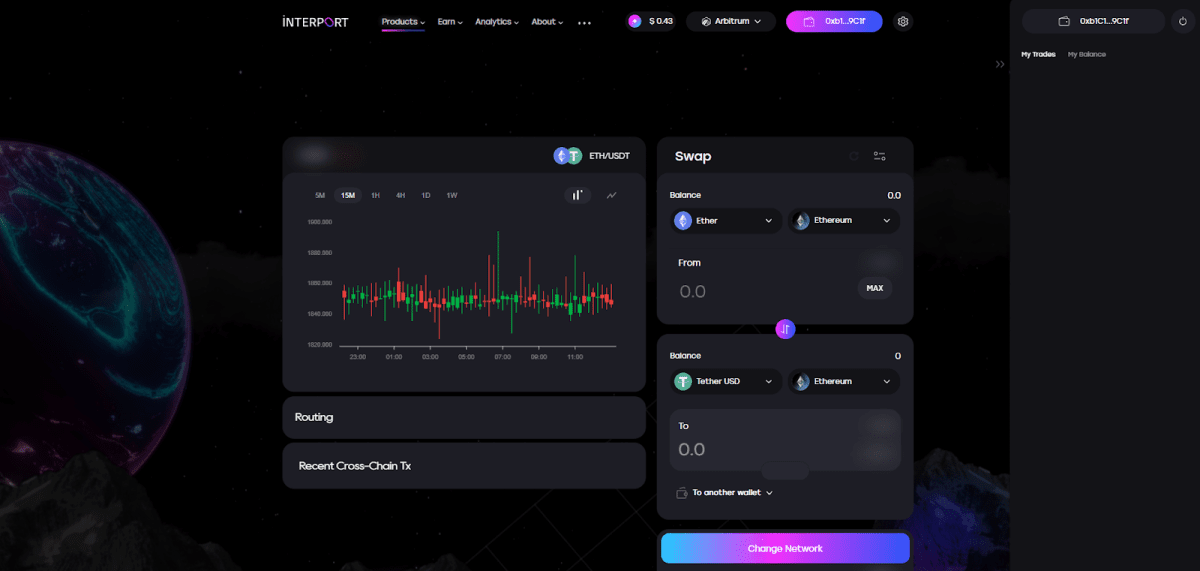Click sidebar wallet address 0xb1C1...9C1f
Image resolution: width=1200 pixels, height=571 pixels.
[1093, 21]
